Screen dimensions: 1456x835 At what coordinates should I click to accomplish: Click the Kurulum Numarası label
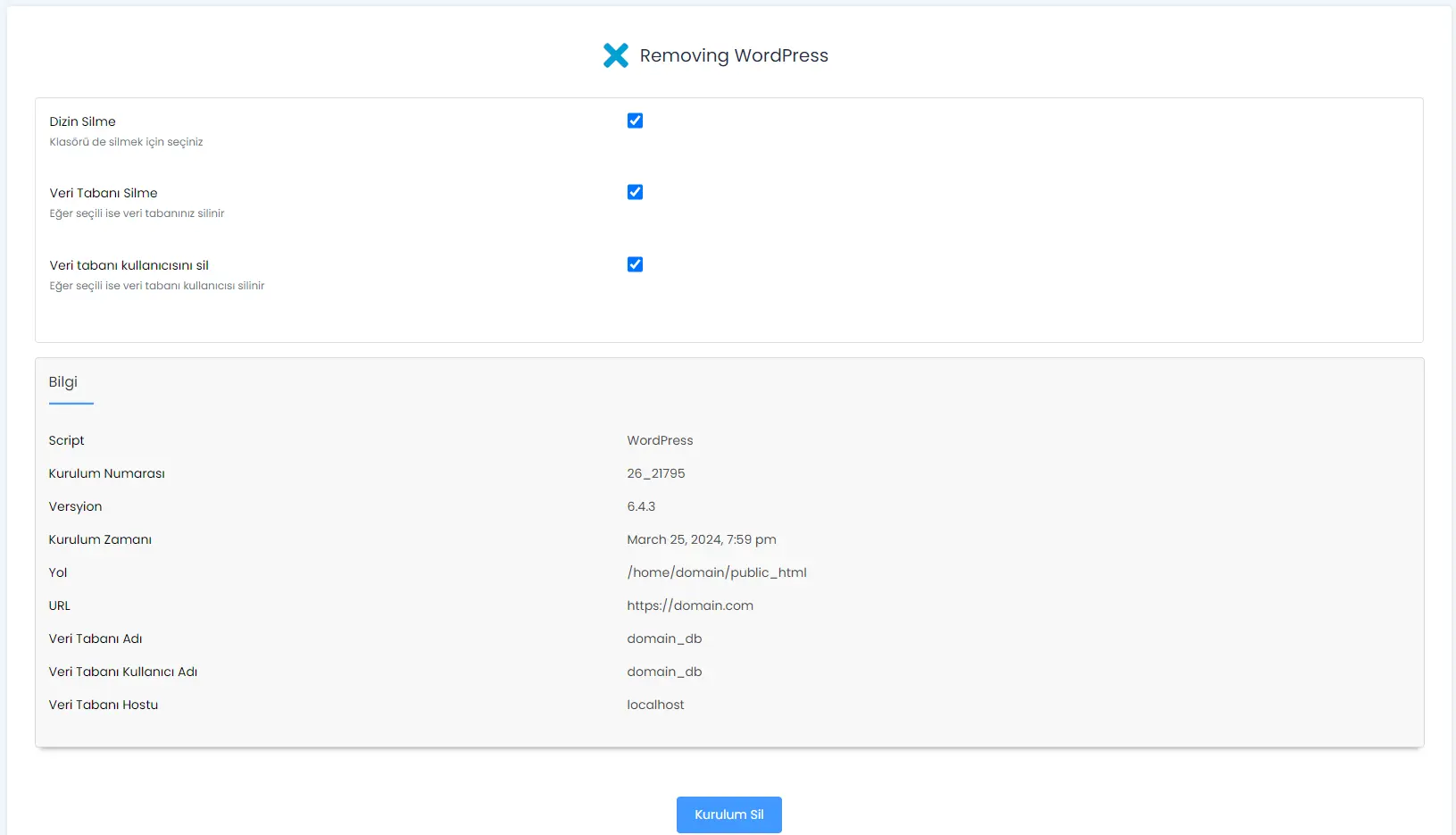(107, 473)
